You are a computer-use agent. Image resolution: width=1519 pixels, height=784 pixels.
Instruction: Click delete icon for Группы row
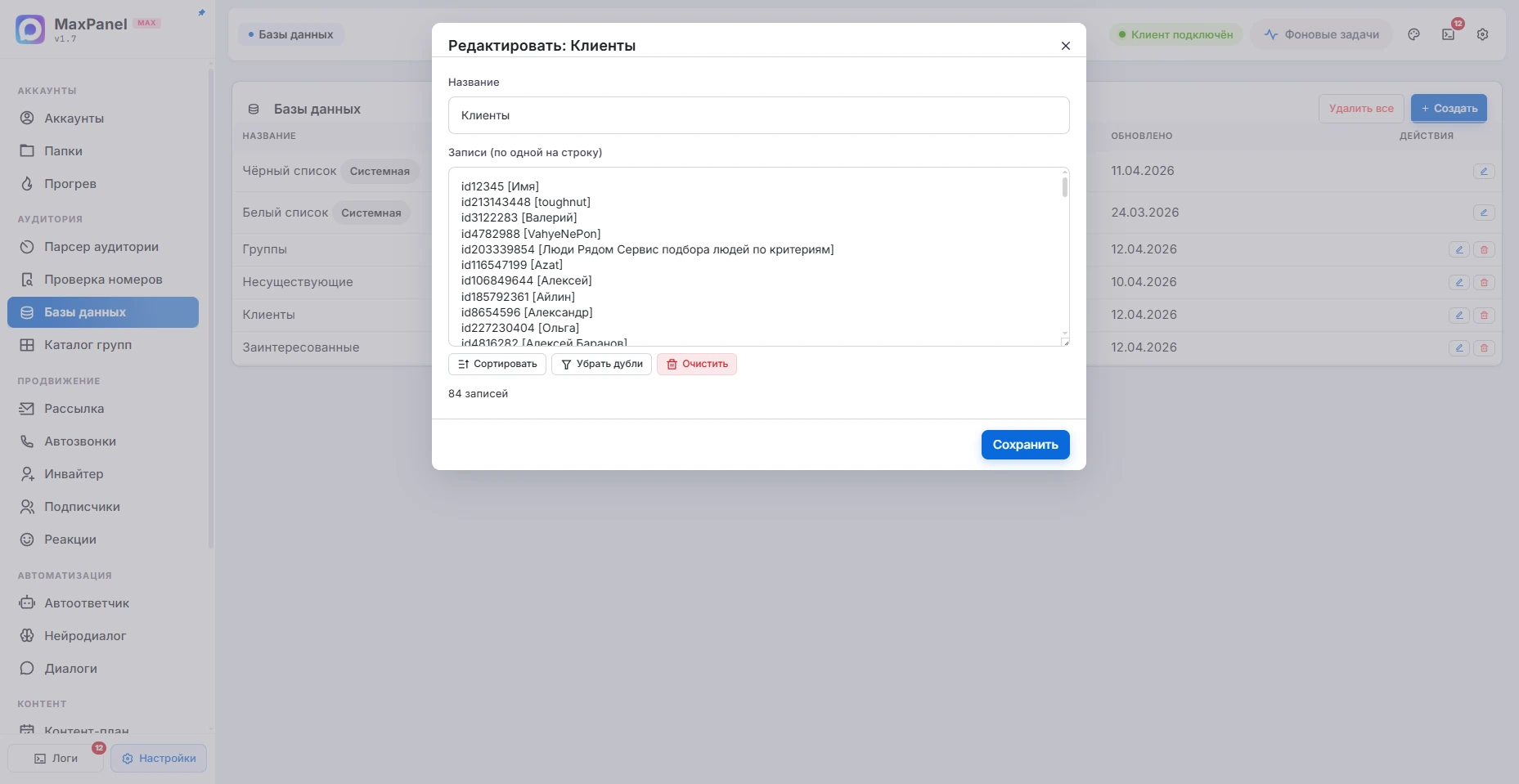[x=1484, y=249]
